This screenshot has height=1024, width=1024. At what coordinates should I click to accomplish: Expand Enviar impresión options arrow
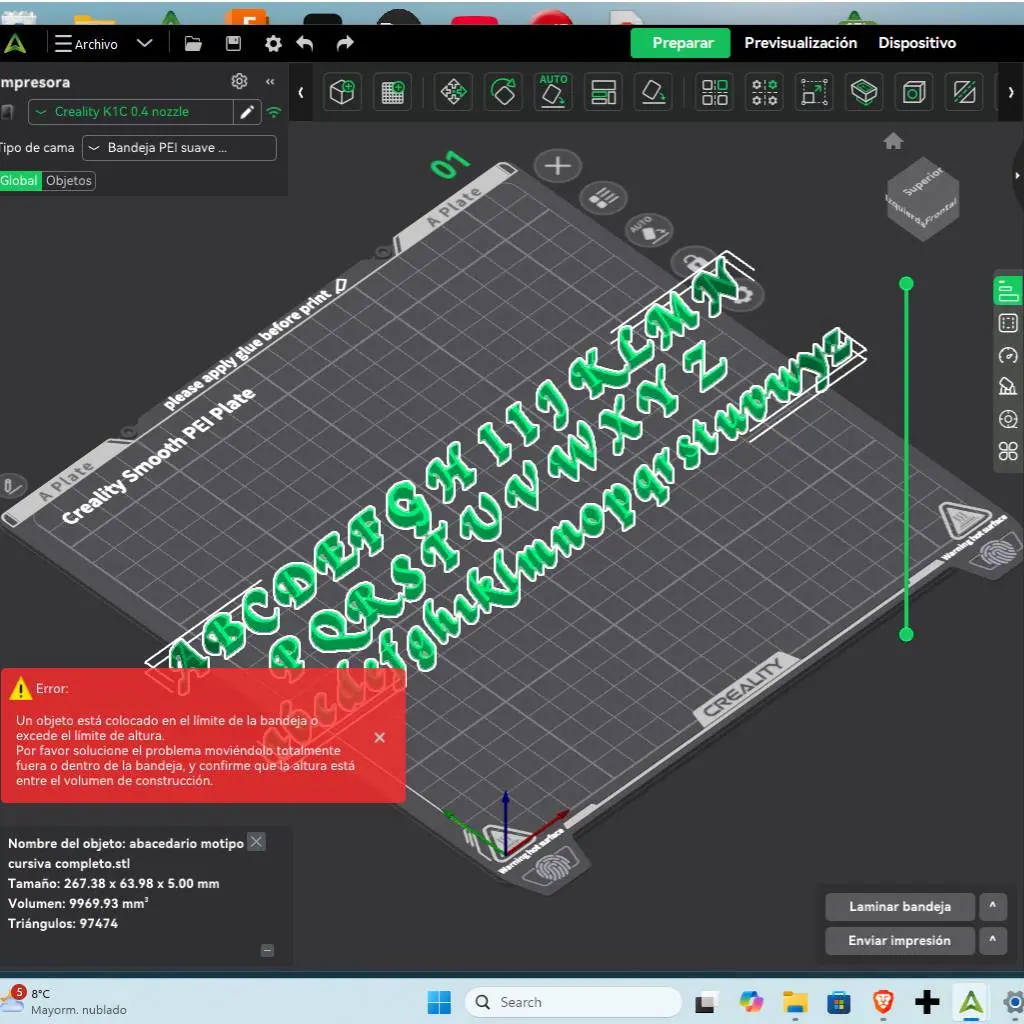993,940
